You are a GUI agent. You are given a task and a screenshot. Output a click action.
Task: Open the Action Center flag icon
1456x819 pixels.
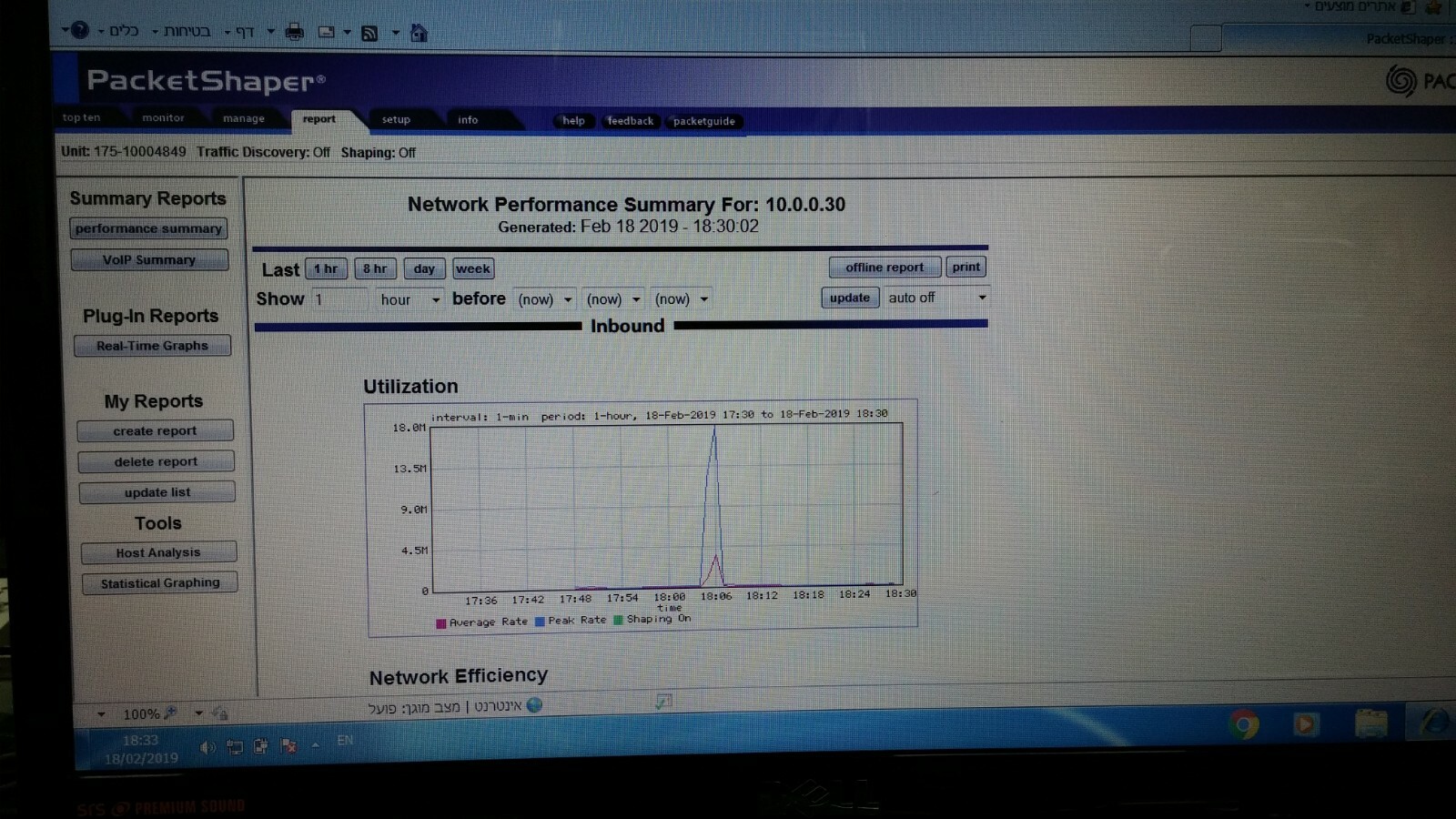pyautogui.click(x=288, y=746)
